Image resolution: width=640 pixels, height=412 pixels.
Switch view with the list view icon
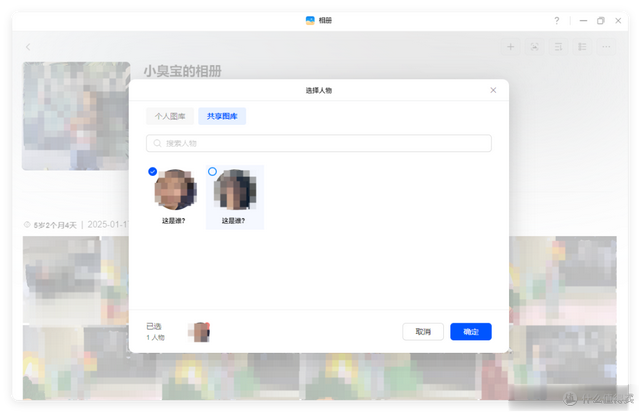582,47
